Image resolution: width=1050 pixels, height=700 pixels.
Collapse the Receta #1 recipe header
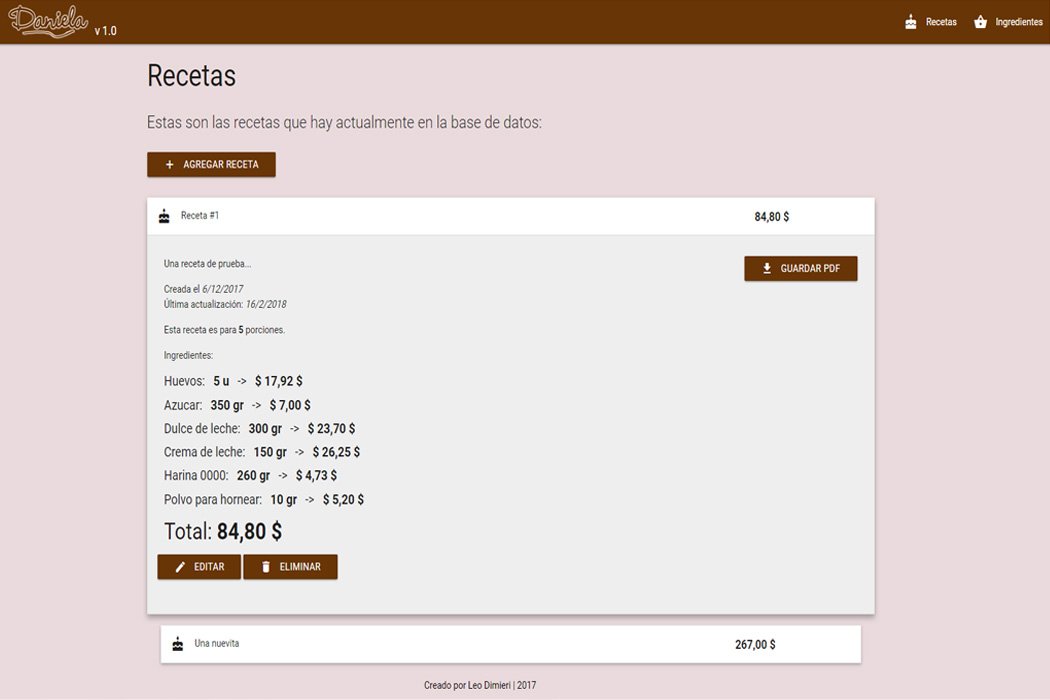[x=450, y=216]
